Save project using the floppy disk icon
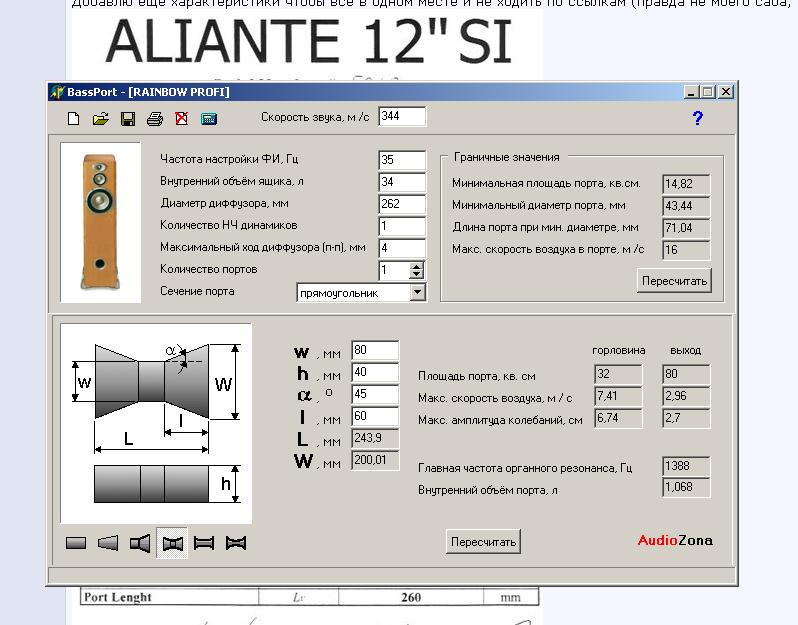Screen dimensions: 798x625 click(128, 119)
